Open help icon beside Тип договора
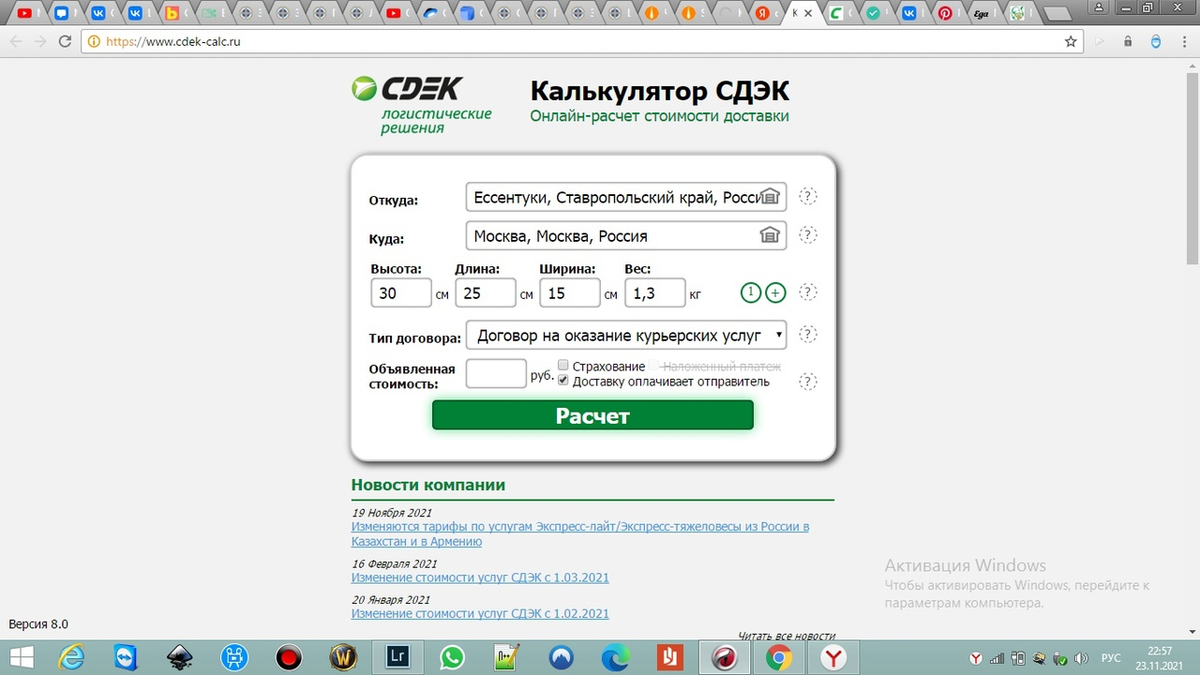This screenshot has height=675, width=1200. click(x=808, y=334)
